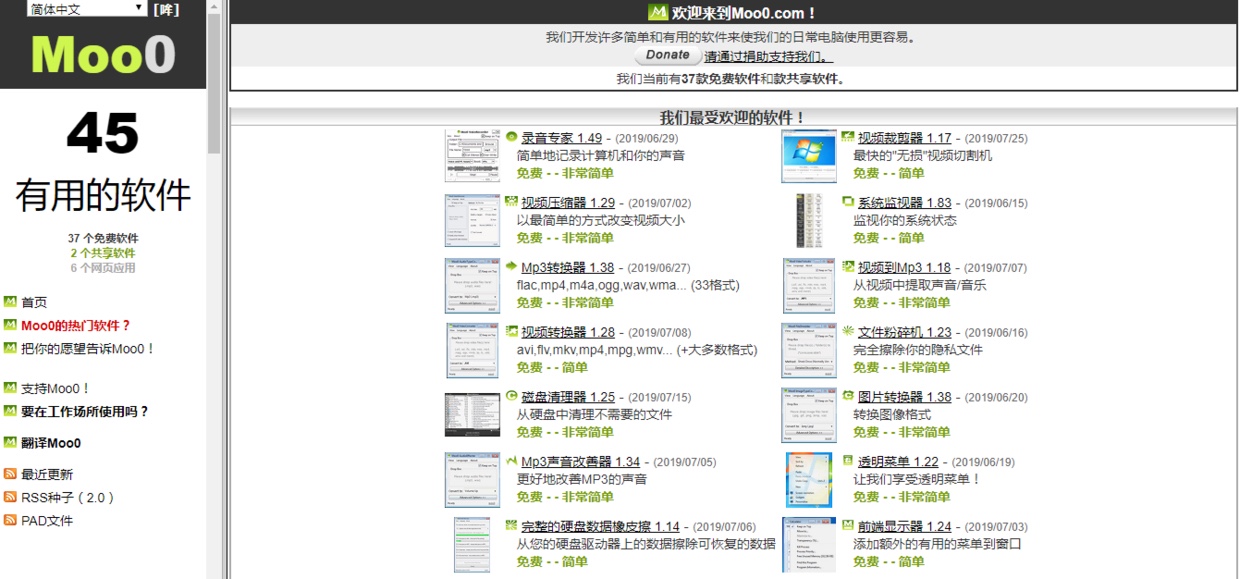
Task: Open the 翻译Moo0 sidebar item
Action: coord(51,443)
